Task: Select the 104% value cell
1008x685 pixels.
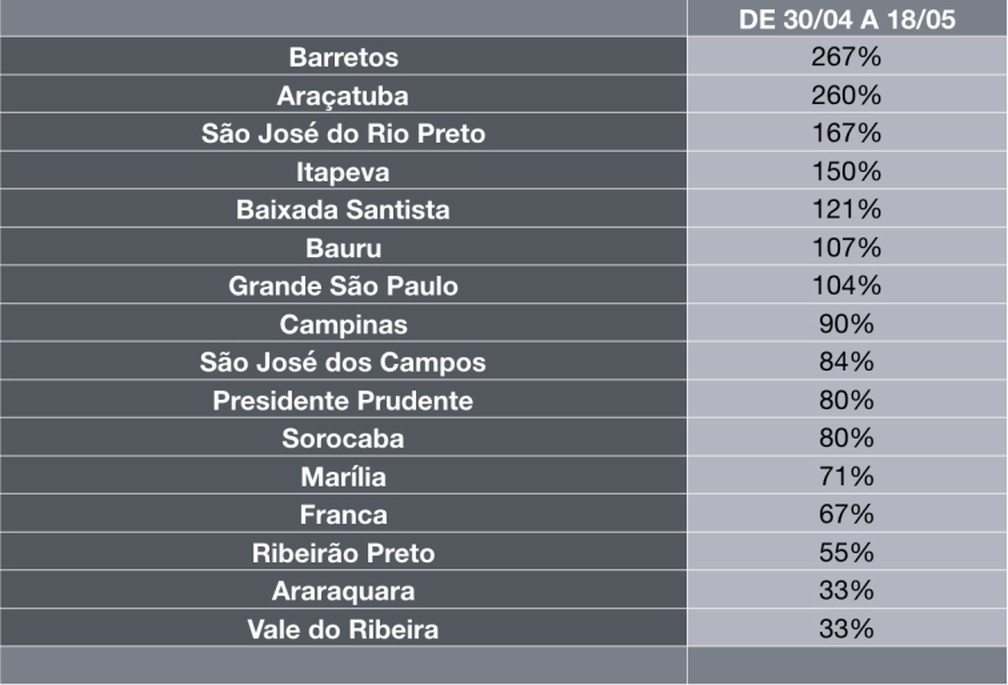Action: tap(846, 286)
